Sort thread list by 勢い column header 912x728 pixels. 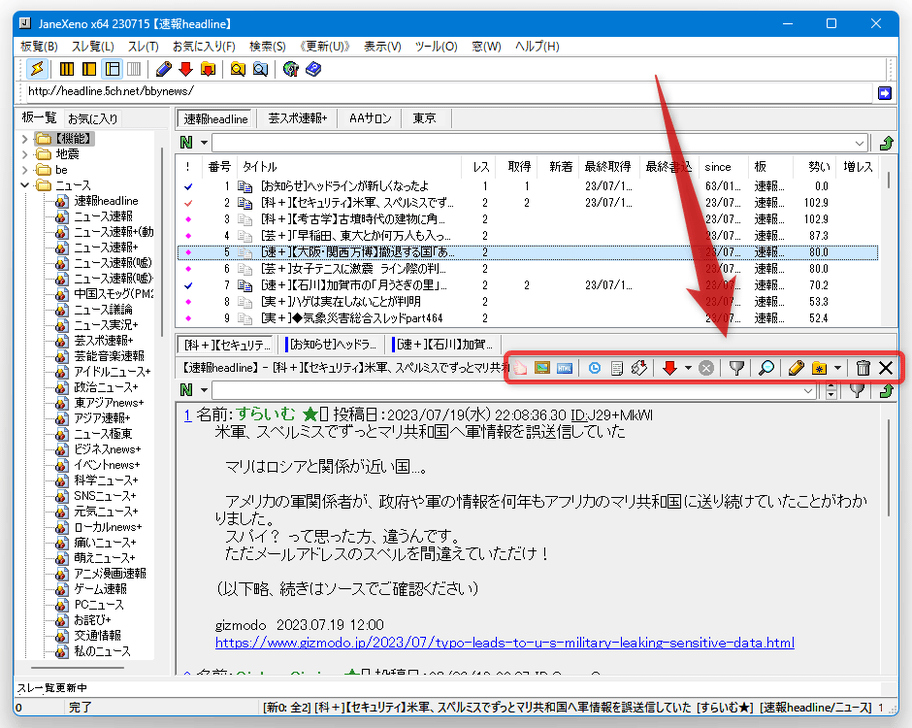(x=819, y=167)
